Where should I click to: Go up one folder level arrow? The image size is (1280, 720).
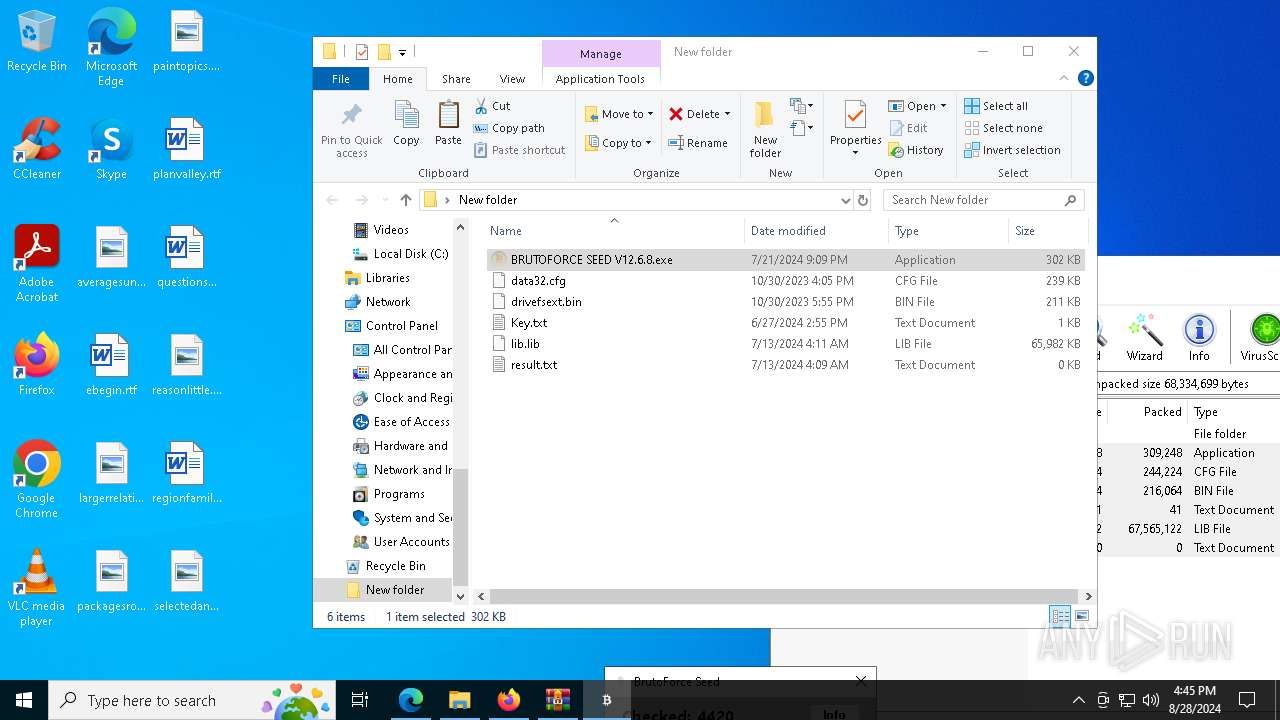[405, 200]
